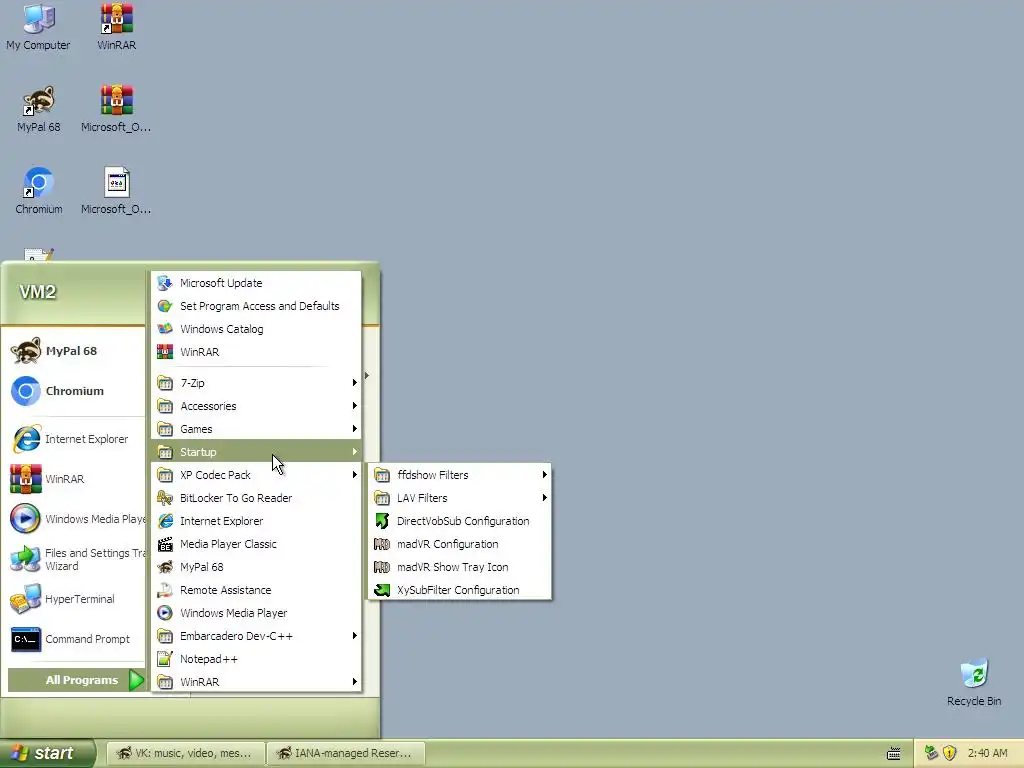This screenshot has height=768, width=1024.
Task: Open the on-screen keyboard tray icon
Action: pyautogui.click(x=893, y=754)
